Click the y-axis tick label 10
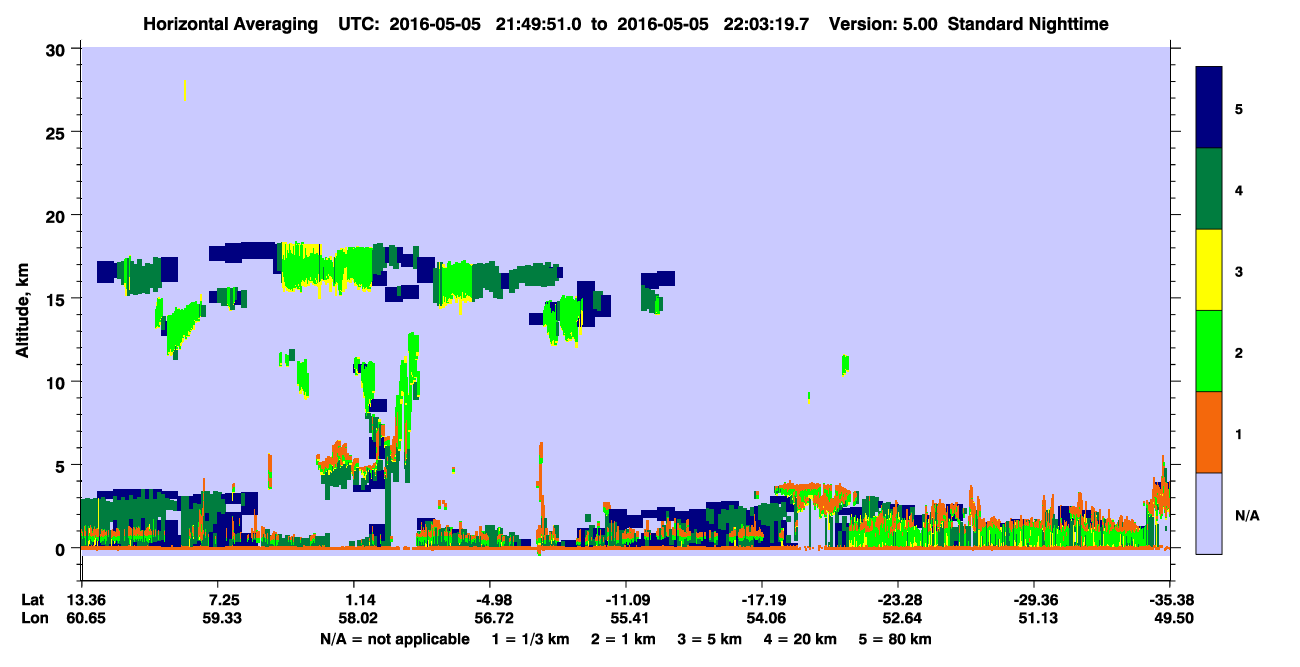 coord(58,382)
